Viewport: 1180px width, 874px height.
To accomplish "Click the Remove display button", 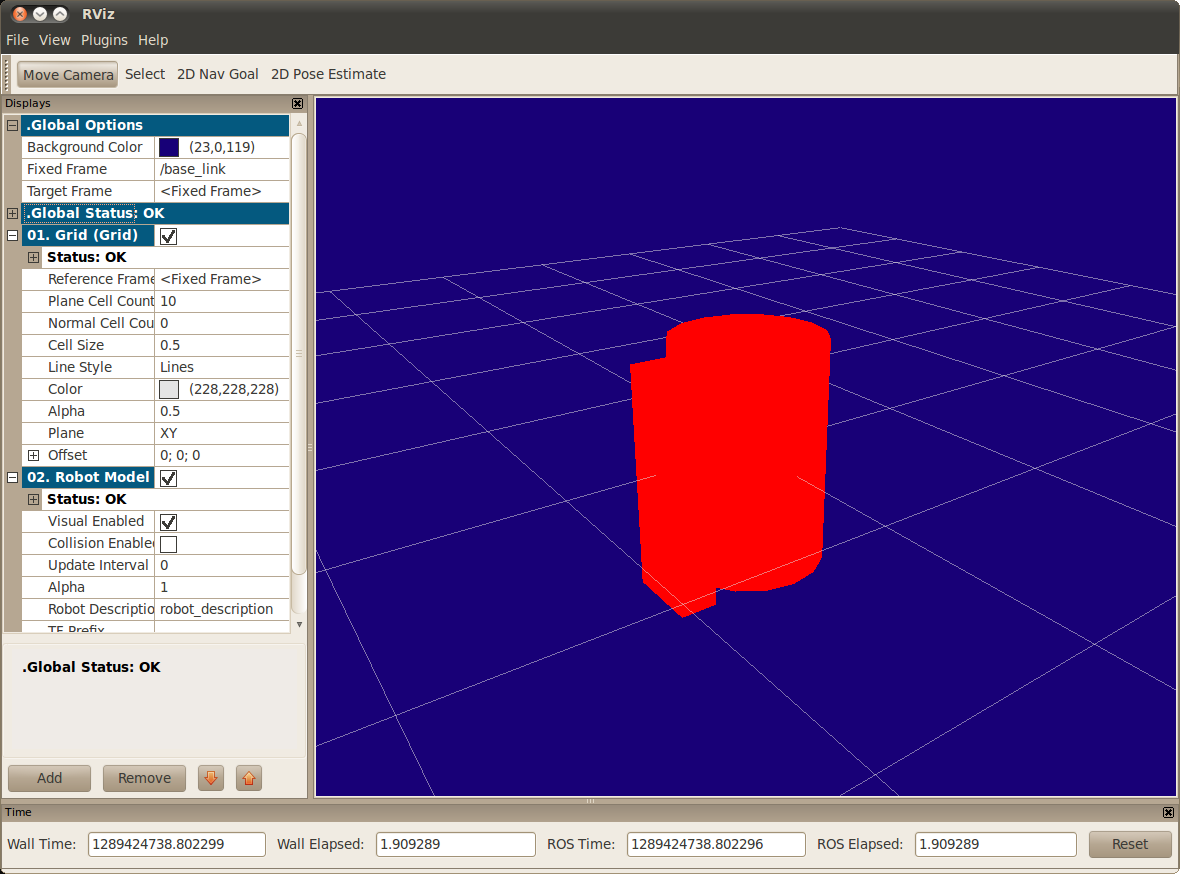I will tap(144, 778).
